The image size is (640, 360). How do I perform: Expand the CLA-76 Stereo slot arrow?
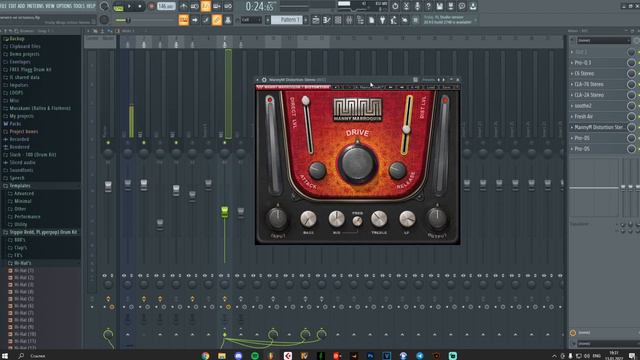572,84
